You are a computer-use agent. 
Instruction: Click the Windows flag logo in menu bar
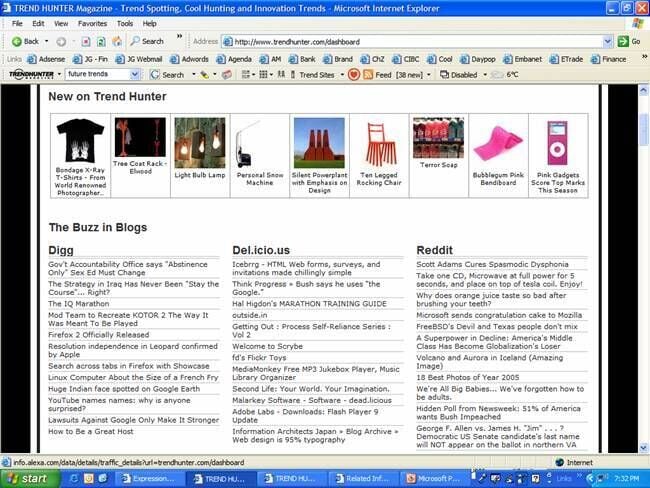pos(638,22)
